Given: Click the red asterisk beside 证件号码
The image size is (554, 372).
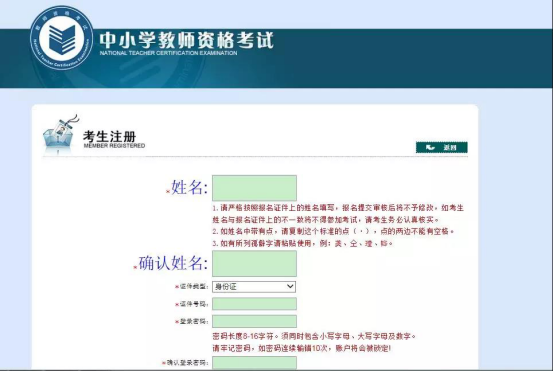Looking at the screenshot, I should coord(177,304).
